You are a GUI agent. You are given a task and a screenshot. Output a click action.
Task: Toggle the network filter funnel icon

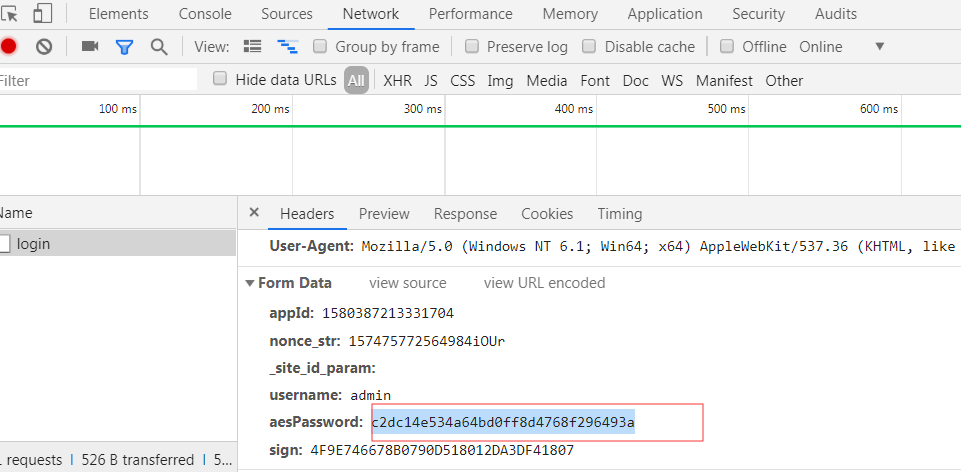click(124, 47)
